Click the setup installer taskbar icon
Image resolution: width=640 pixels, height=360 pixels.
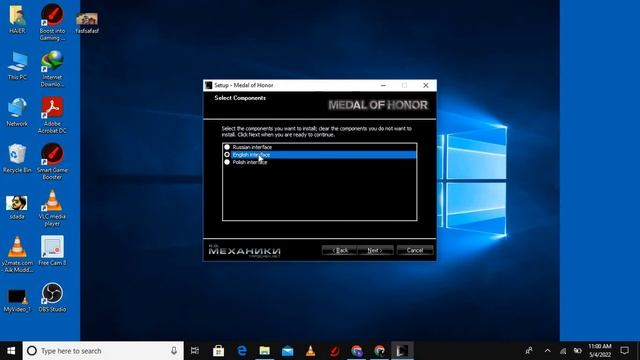pos(402,351)
